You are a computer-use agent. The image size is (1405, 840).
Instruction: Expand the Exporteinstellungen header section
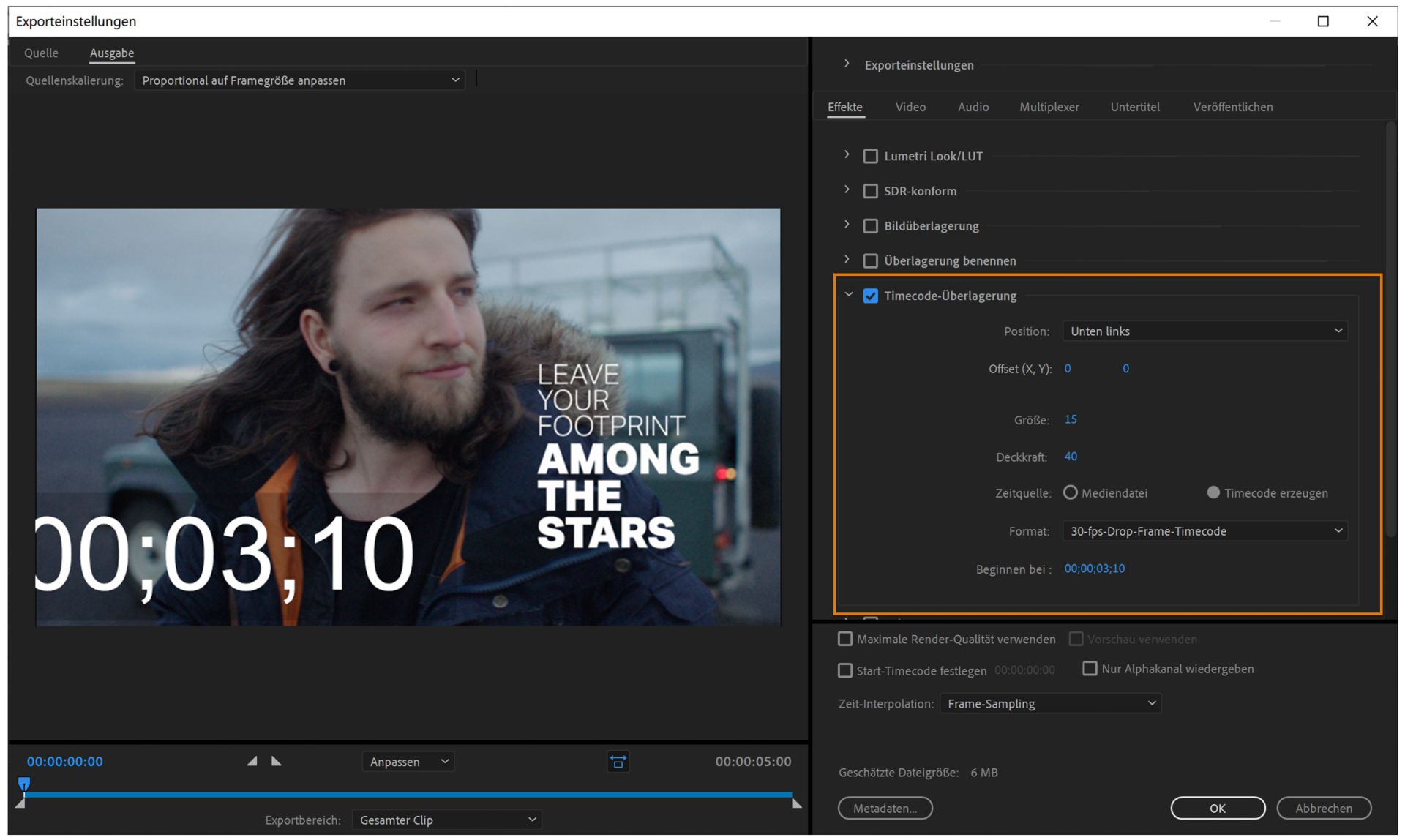click(847, 64)
